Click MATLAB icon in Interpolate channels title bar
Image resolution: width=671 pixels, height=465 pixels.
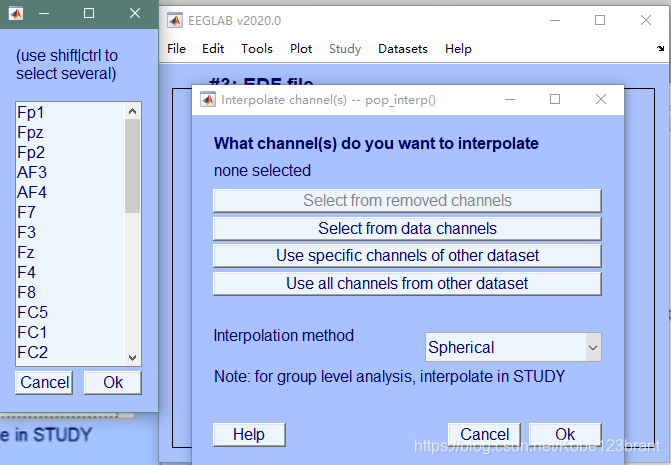(208, 100)
